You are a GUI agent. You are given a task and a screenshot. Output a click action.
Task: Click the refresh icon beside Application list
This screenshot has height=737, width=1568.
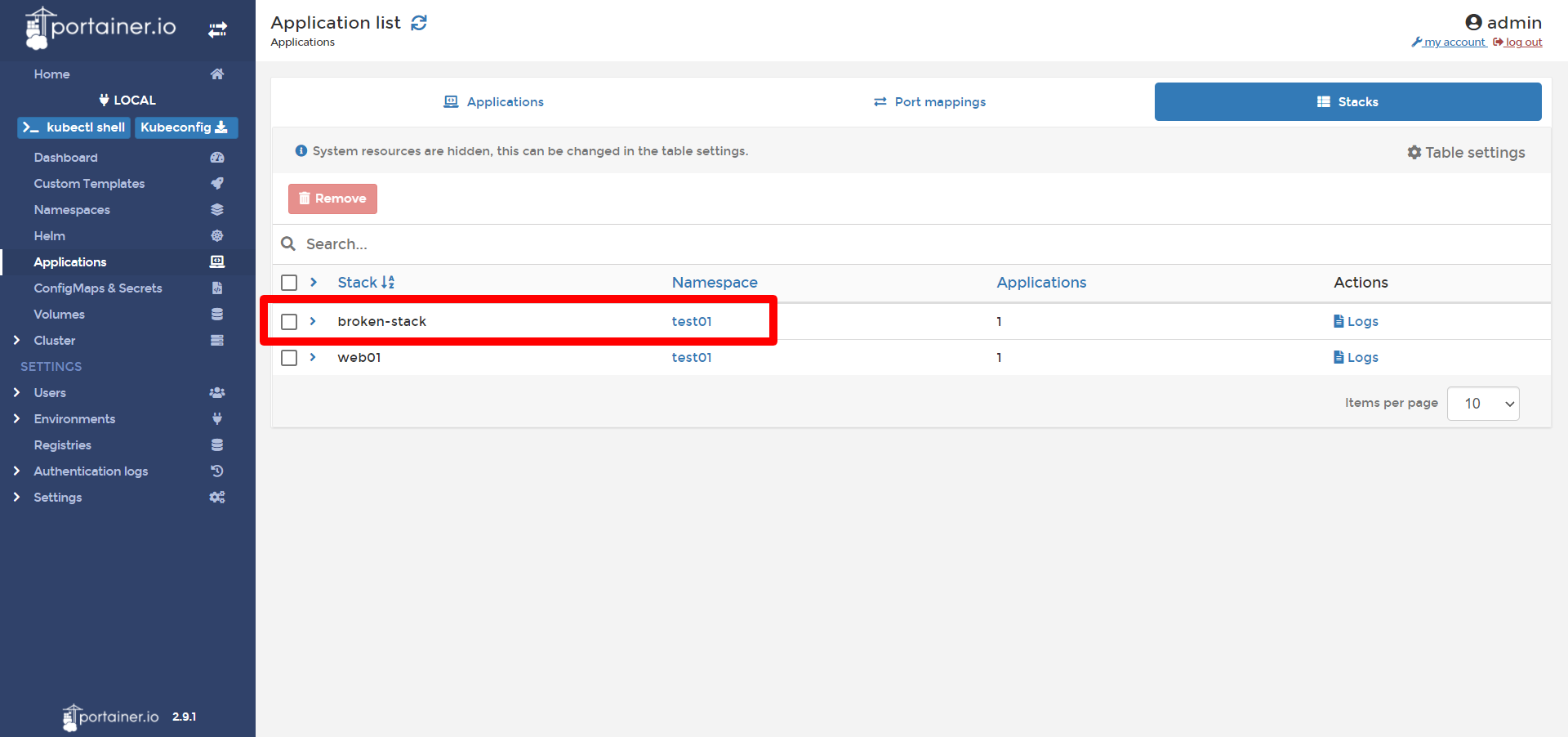(419, 23)
